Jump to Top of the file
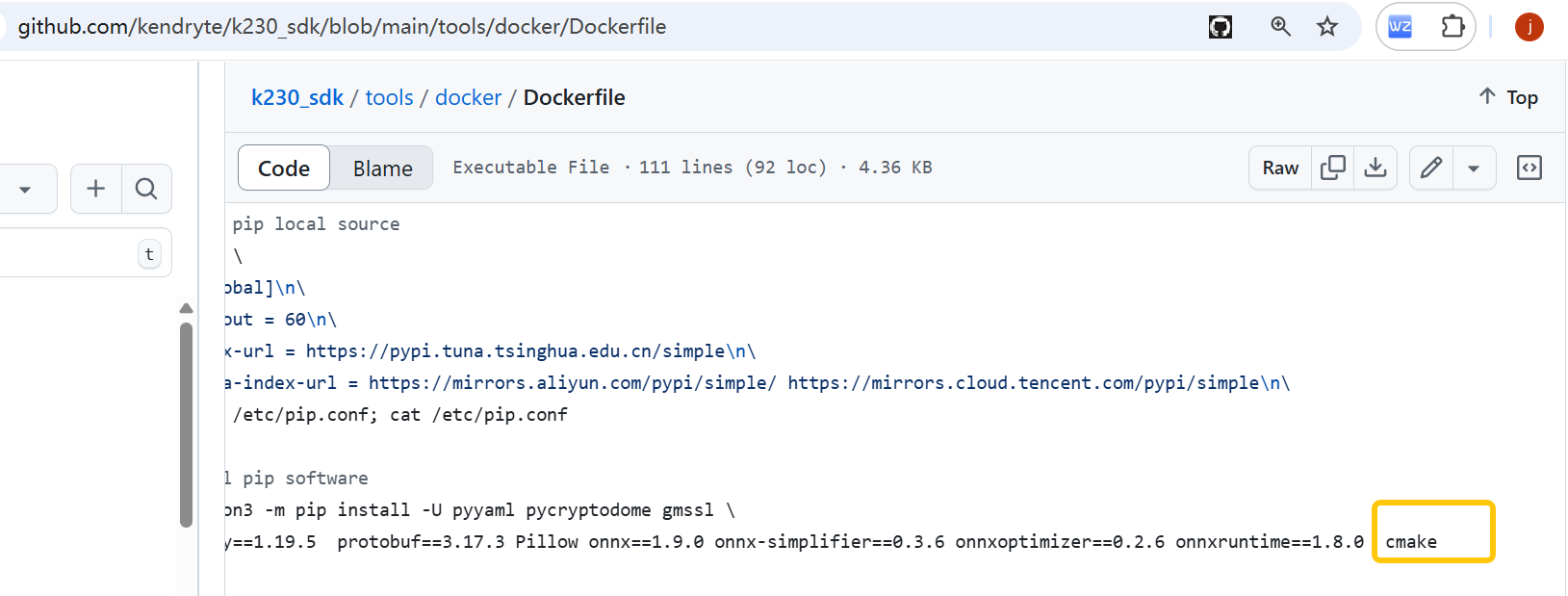 point(1508,97)
